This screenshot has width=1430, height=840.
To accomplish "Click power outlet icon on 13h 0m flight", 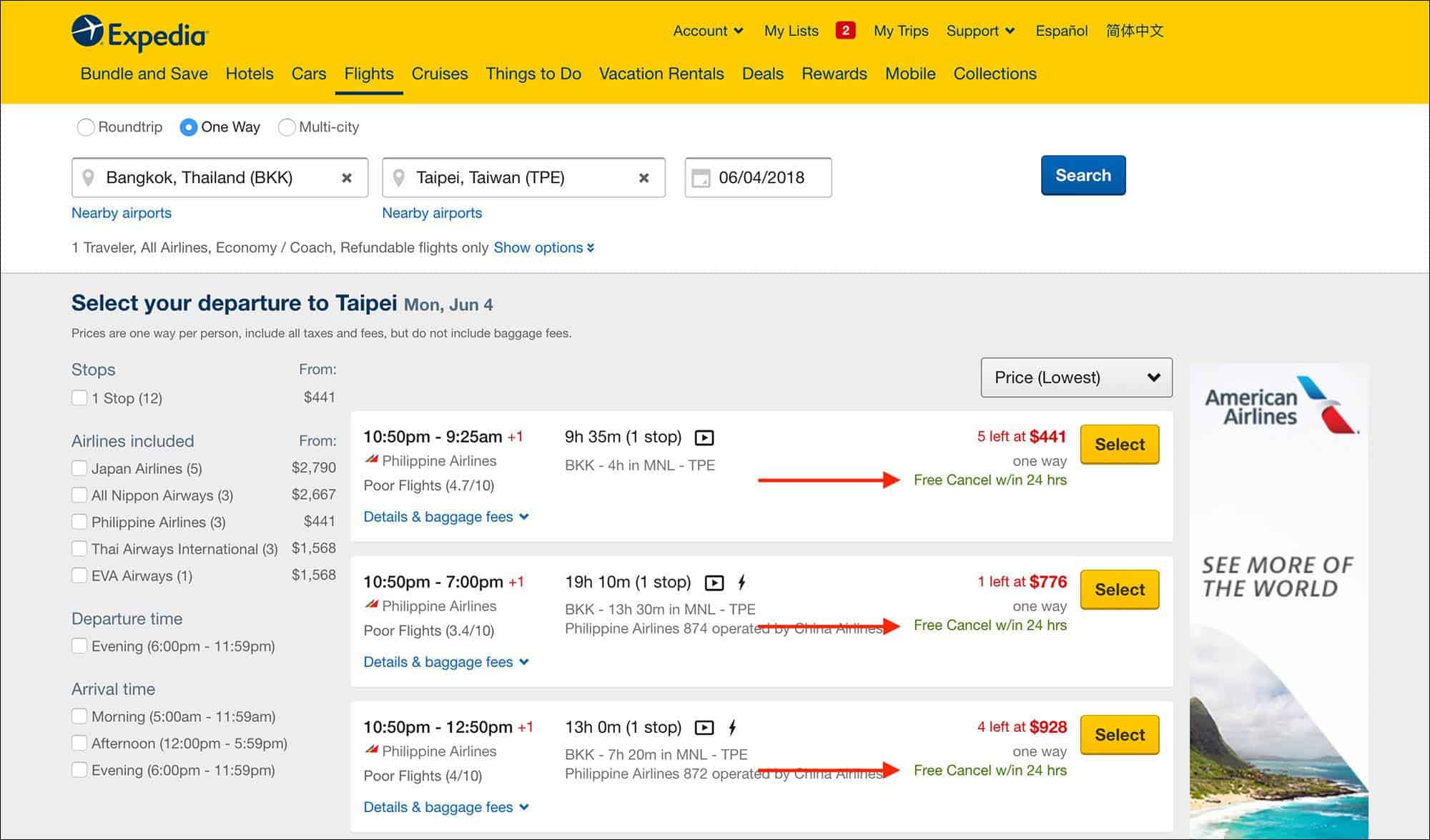I will (x=732, y=728).
